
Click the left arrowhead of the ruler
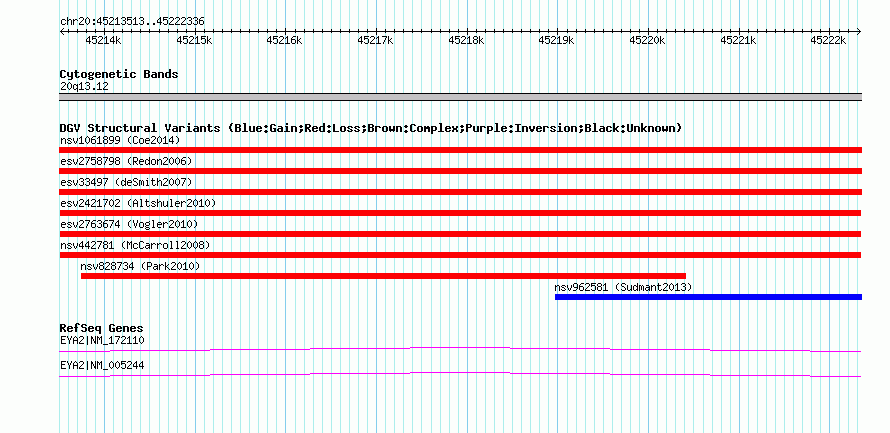(62, 32)
